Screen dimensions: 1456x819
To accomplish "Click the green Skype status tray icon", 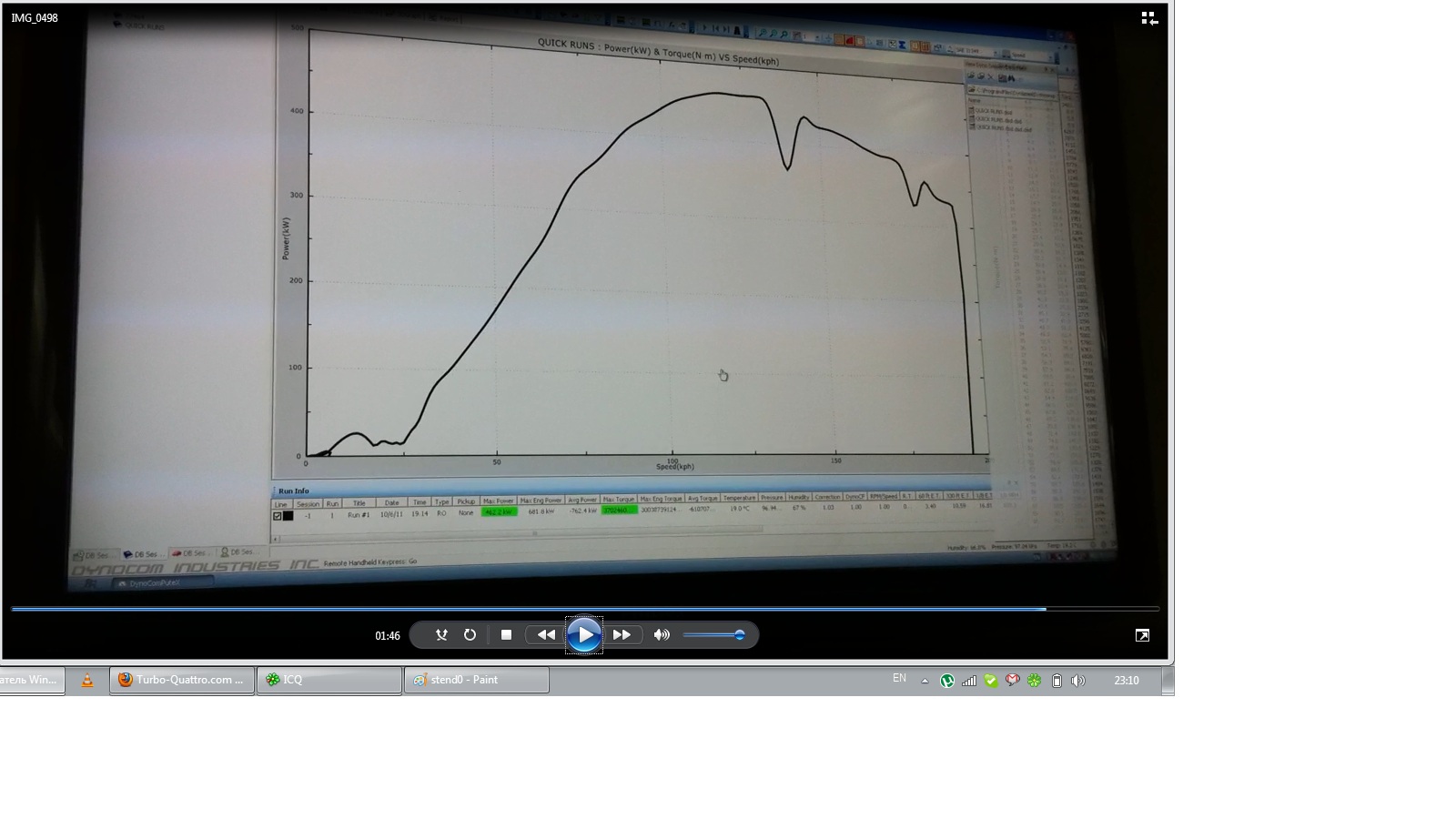I will point(991,681).
